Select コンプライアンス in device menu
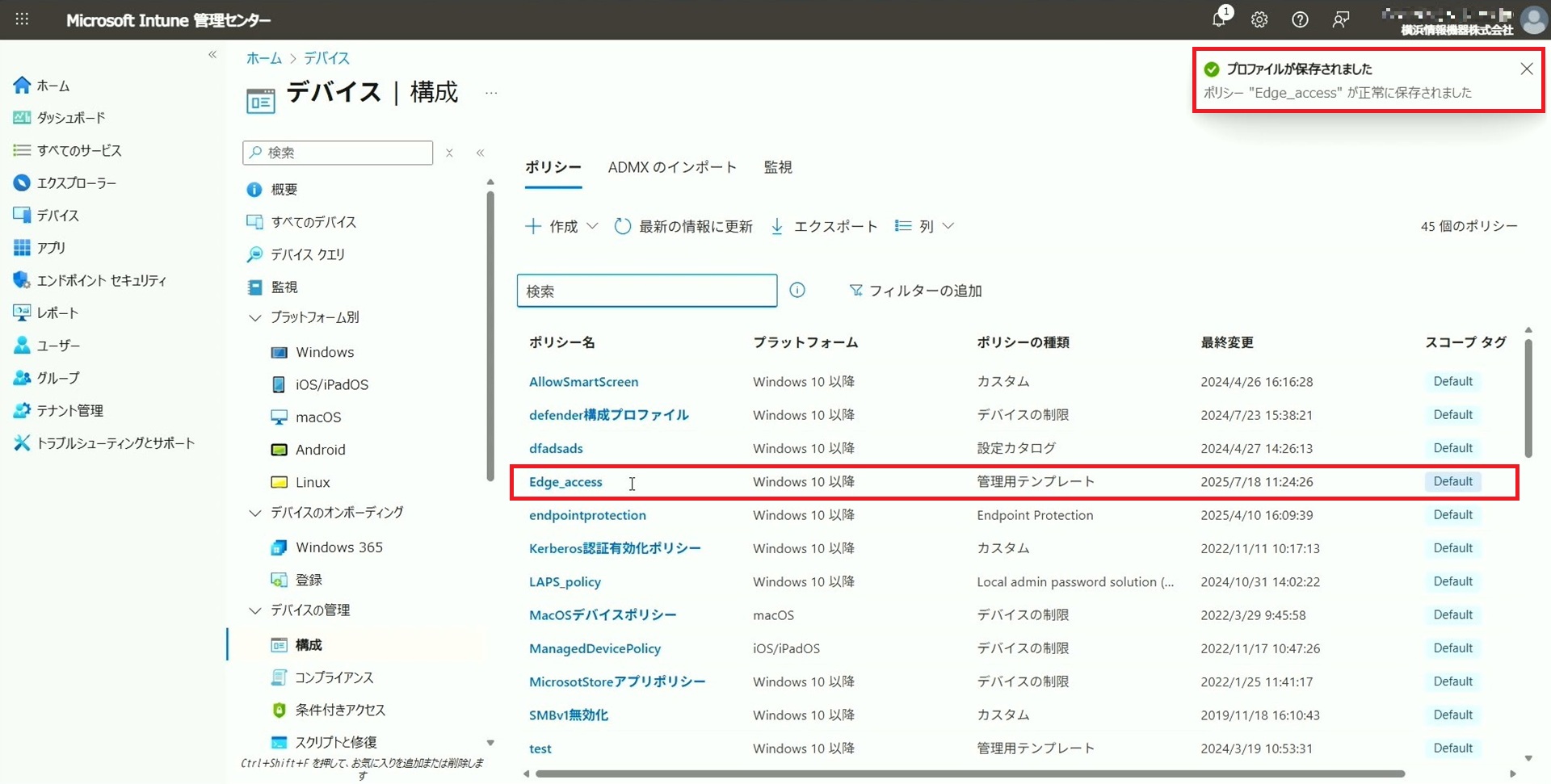Screen dimensions: 1551x784 click(334, 677)
